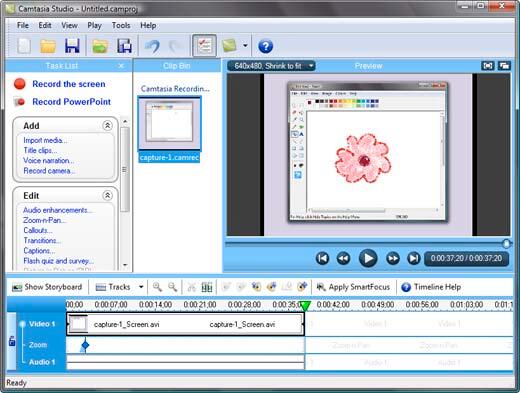Viewport: 520px width, 393px height.
Task: Select capture-1.camrec thumbnail in Clip Bin
Action: (169, 123)
